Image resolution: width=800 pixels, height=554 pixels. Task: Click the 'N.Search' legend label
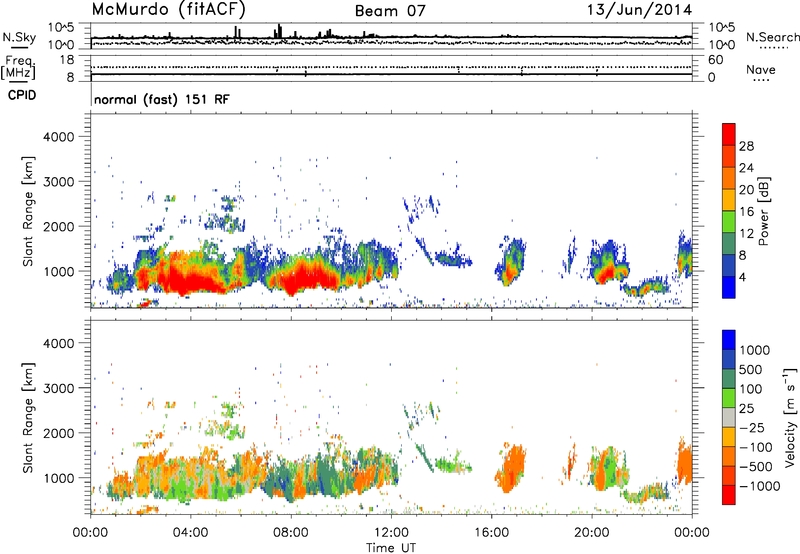(x=772, y=37)
